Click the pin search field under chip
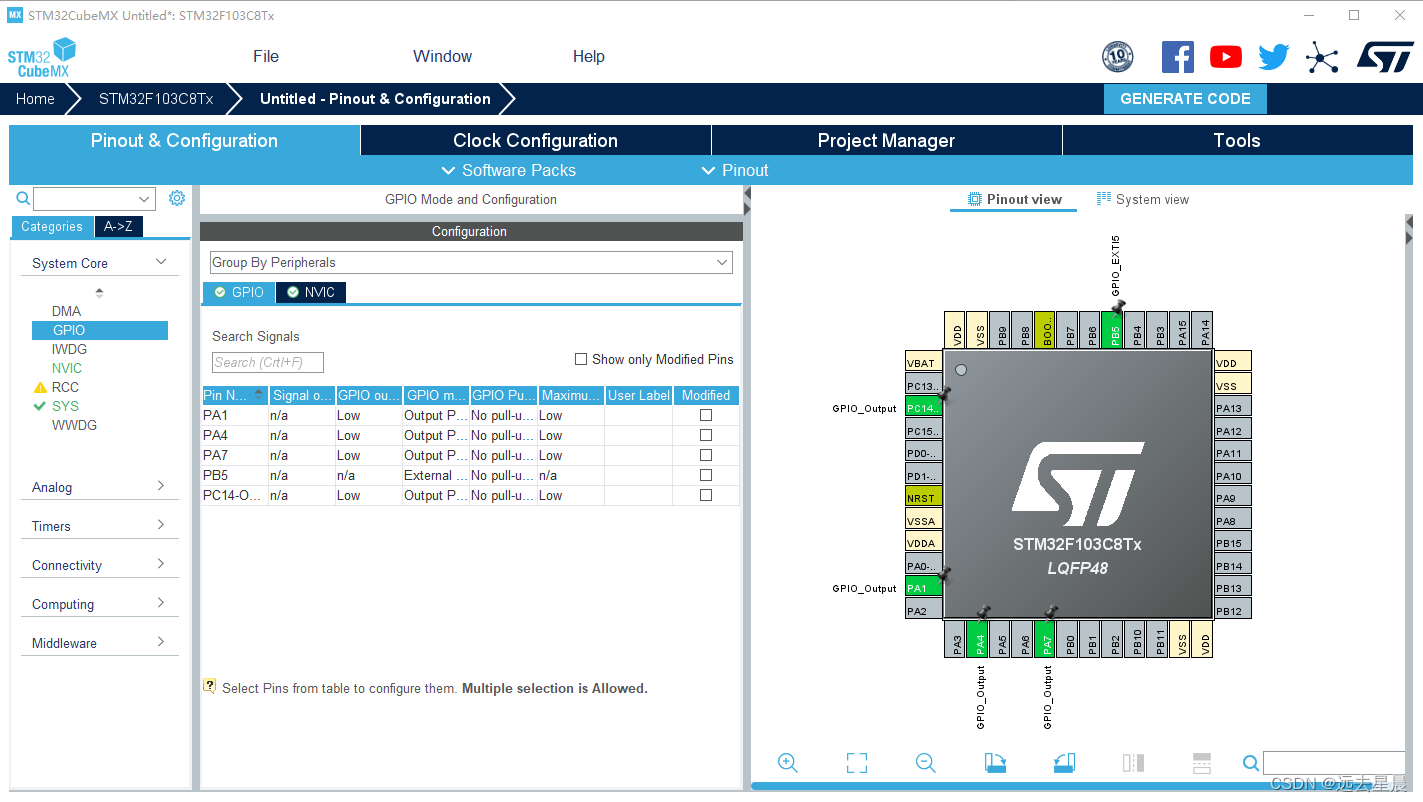The image size is (1423, 802). click(1334, 763)
